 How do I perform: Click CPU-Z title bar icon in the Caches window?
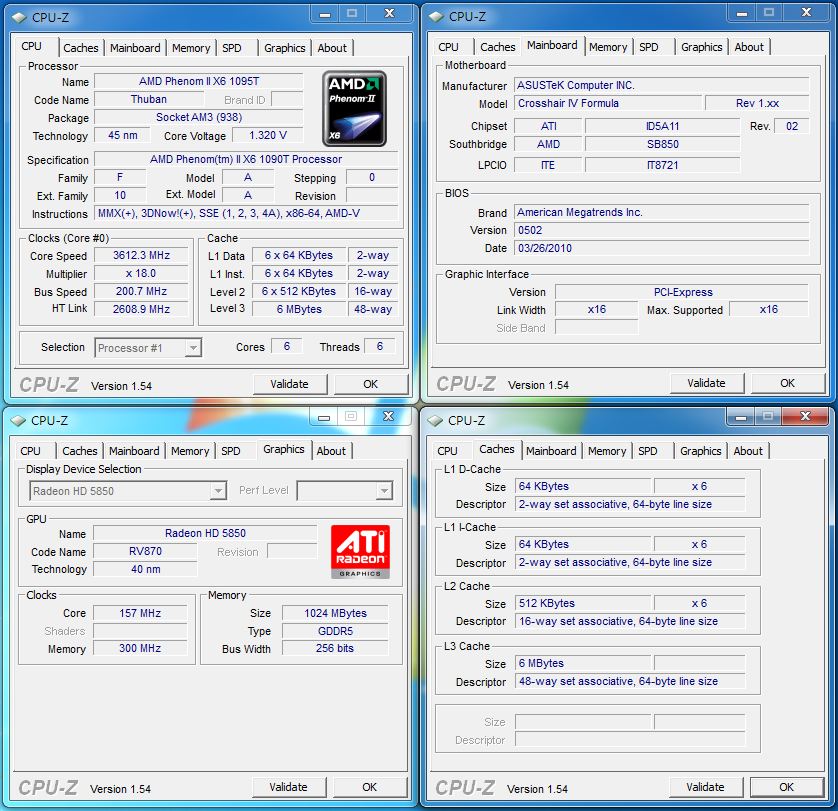pyautogui.click(x=435, y=421)
